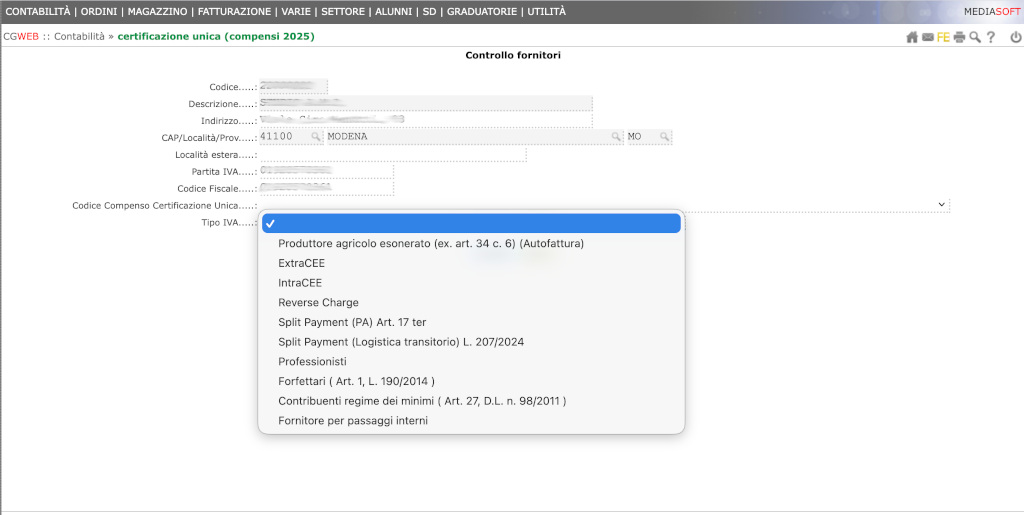Print the page using the printer icon
This screenshot has width=1024, height=515.
click(959, 38)
